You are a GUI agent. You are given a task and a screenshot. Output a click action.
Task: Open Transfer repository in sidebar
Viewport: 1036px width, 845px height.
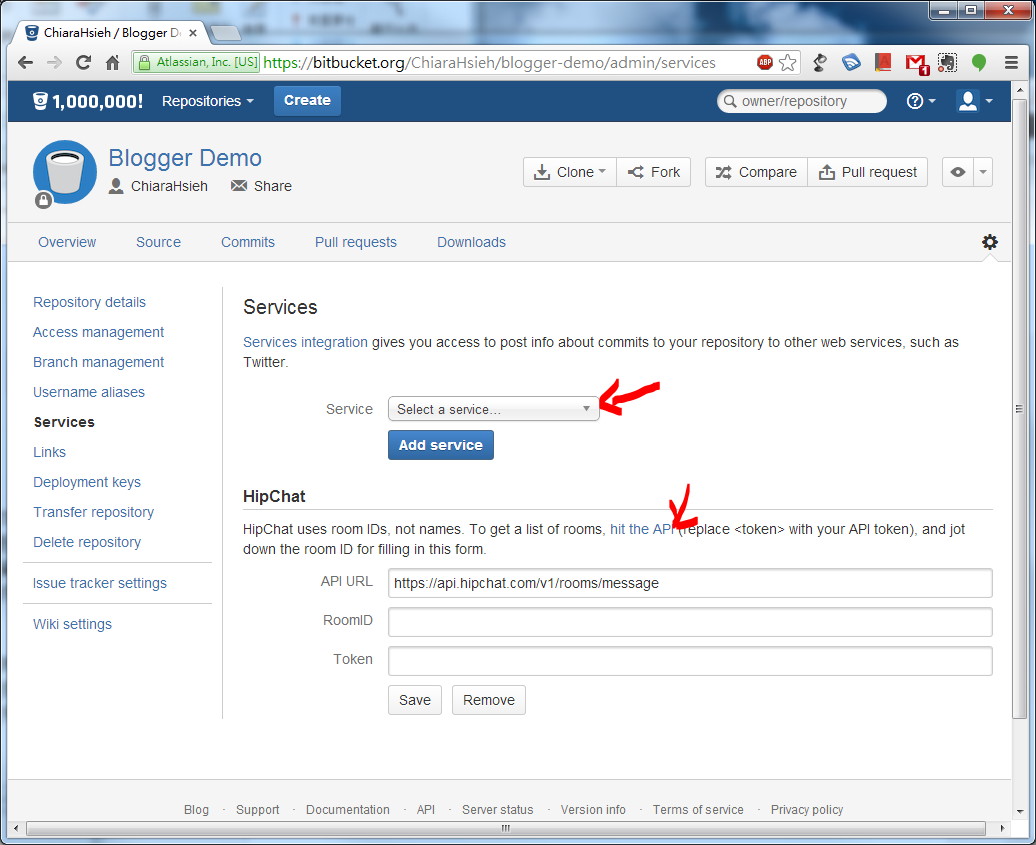[93, 512]
